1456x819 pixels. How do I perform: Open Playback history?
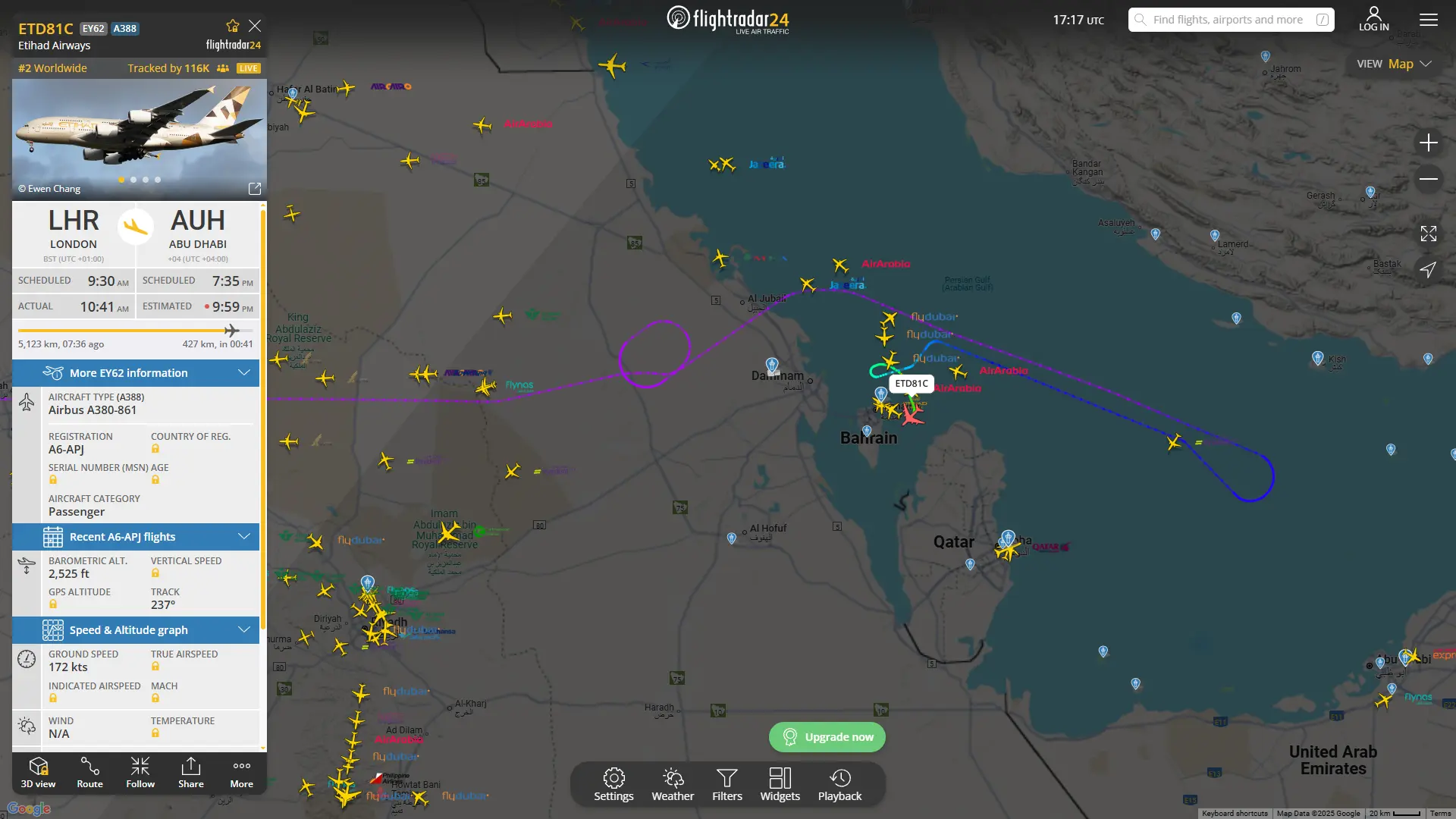pyautogui.click(x=839, y=785)
